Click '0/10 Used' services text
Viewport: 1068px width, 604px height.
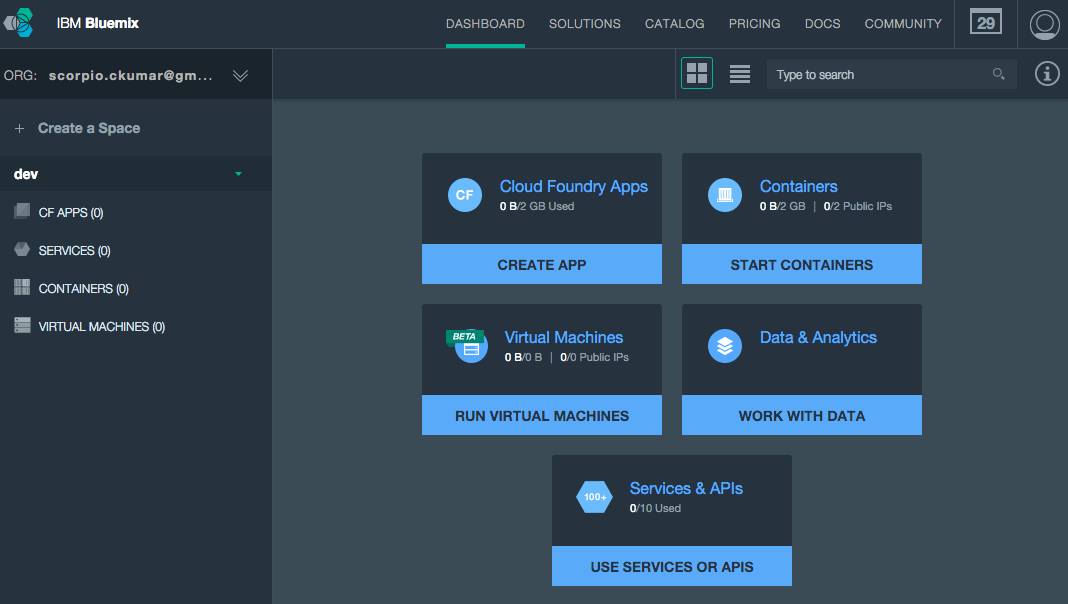tap(655, 509)
